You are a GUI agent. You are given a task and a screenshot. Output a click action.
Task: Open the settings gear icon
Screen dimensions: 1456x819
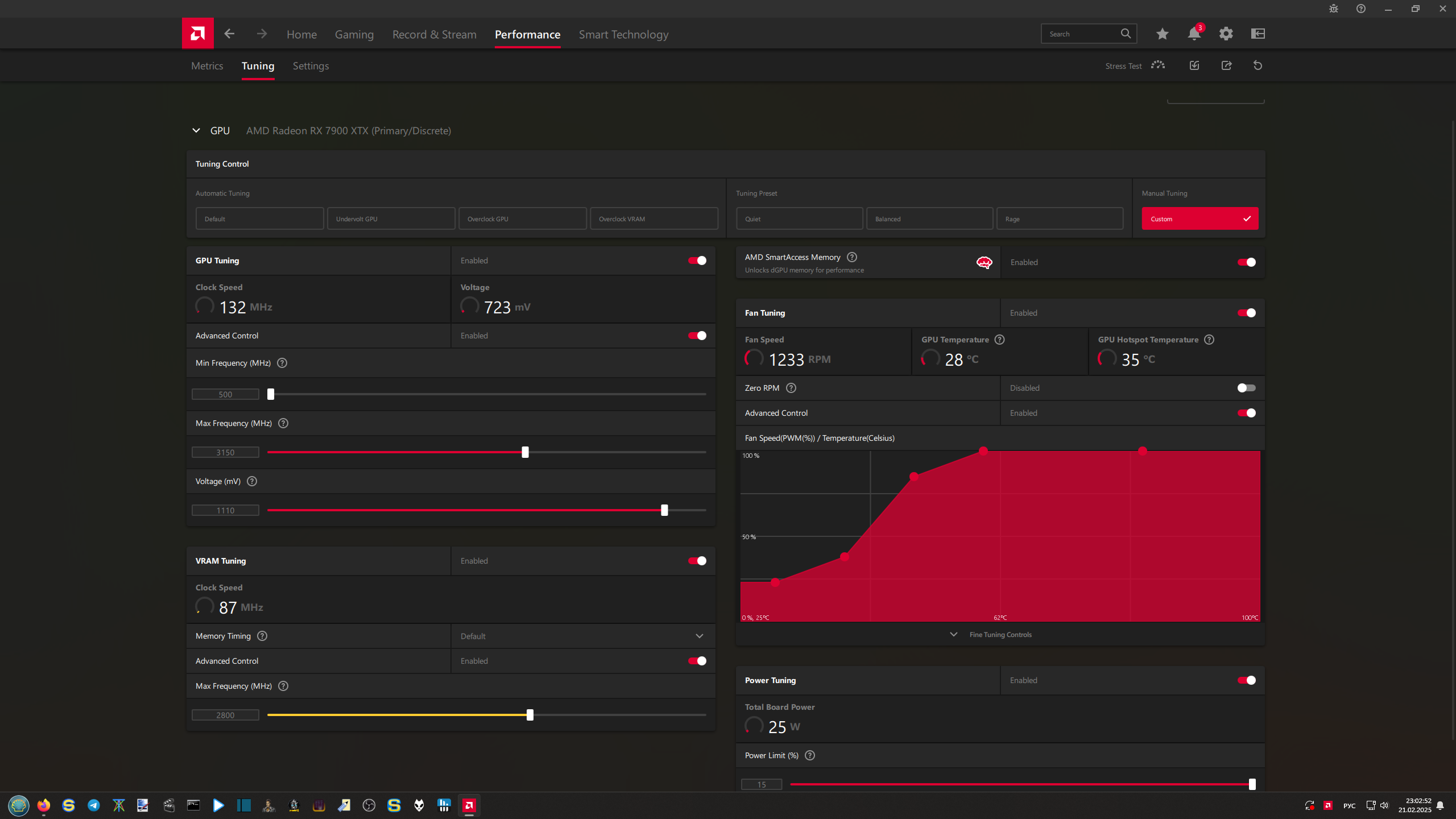(x=1226, y=34)
